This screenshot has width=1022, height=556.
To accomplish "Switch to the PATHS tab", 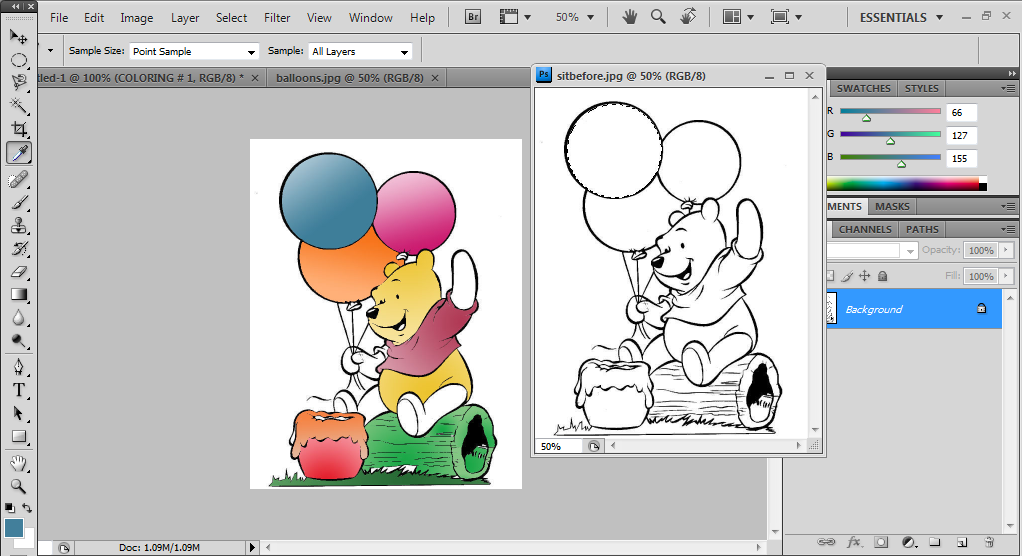I will 922,229.
